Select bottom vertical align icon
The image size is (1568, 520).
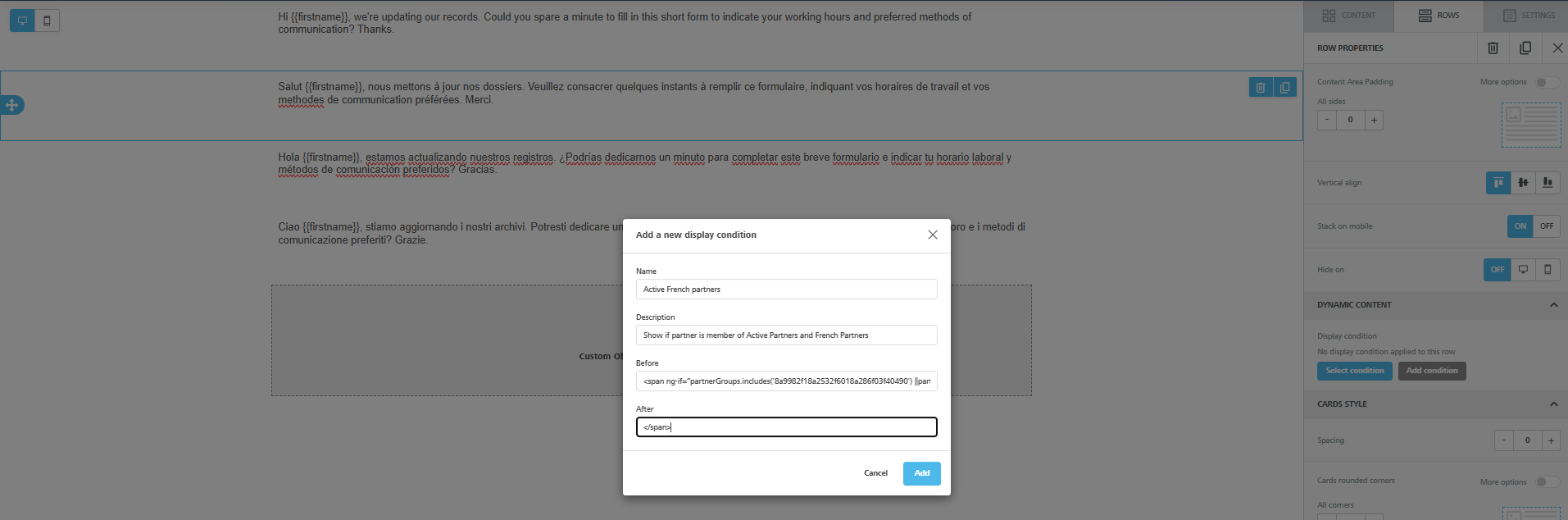(1548, 182)
